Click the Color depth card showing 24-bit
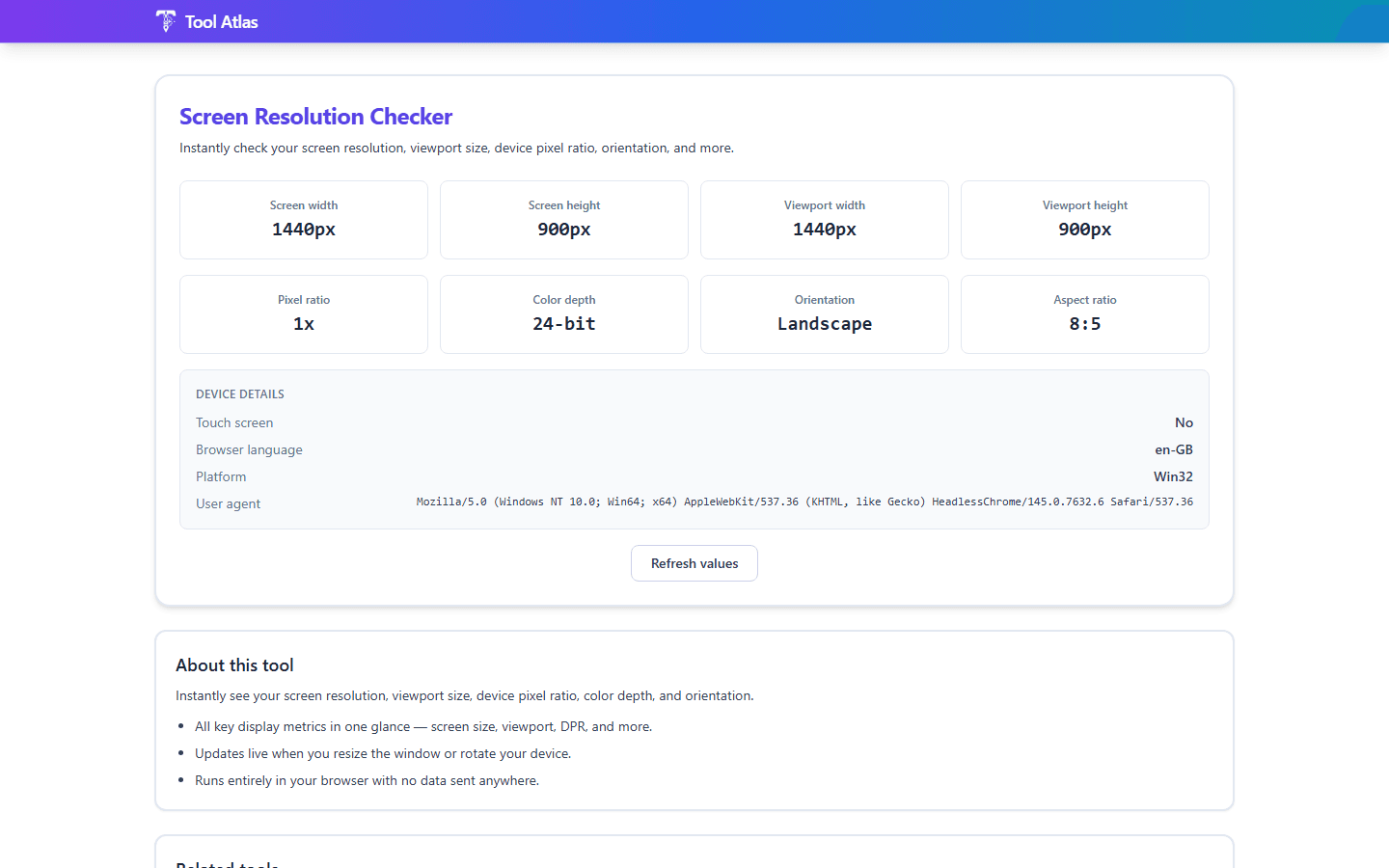 563,314
